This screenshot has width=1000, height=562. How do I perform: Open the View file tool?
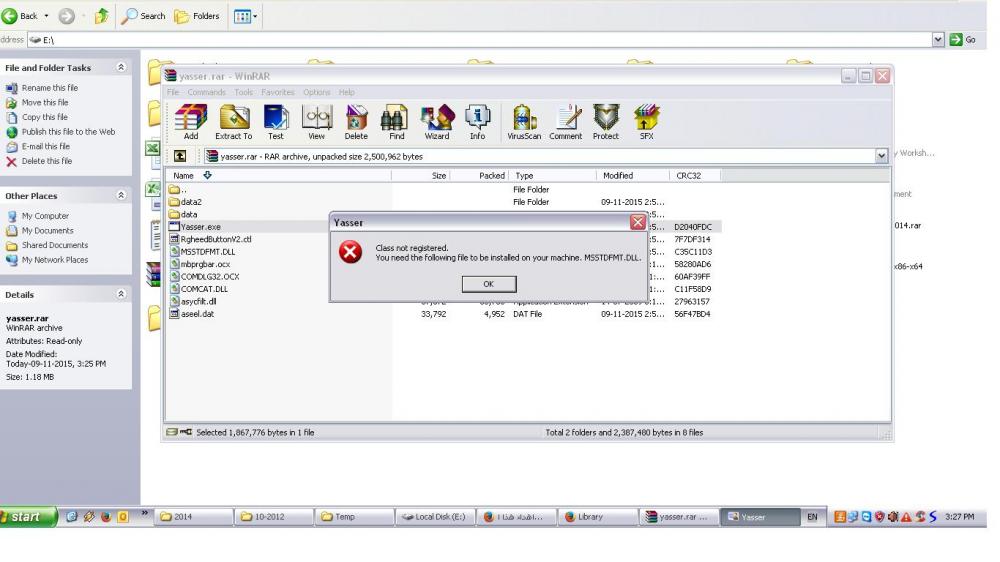(316, 122)
